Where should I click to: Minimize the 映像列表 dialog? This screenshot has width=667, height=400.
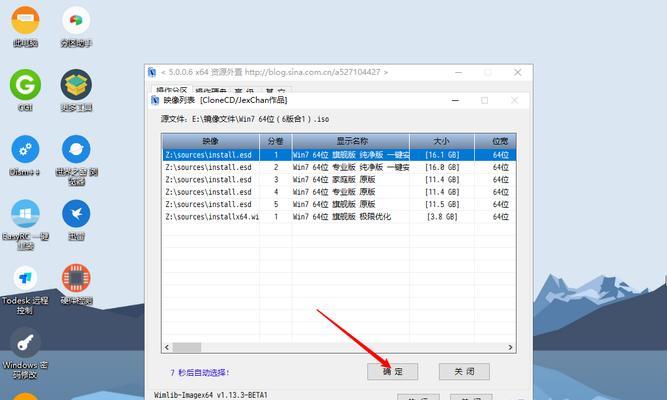coord(455,100)
